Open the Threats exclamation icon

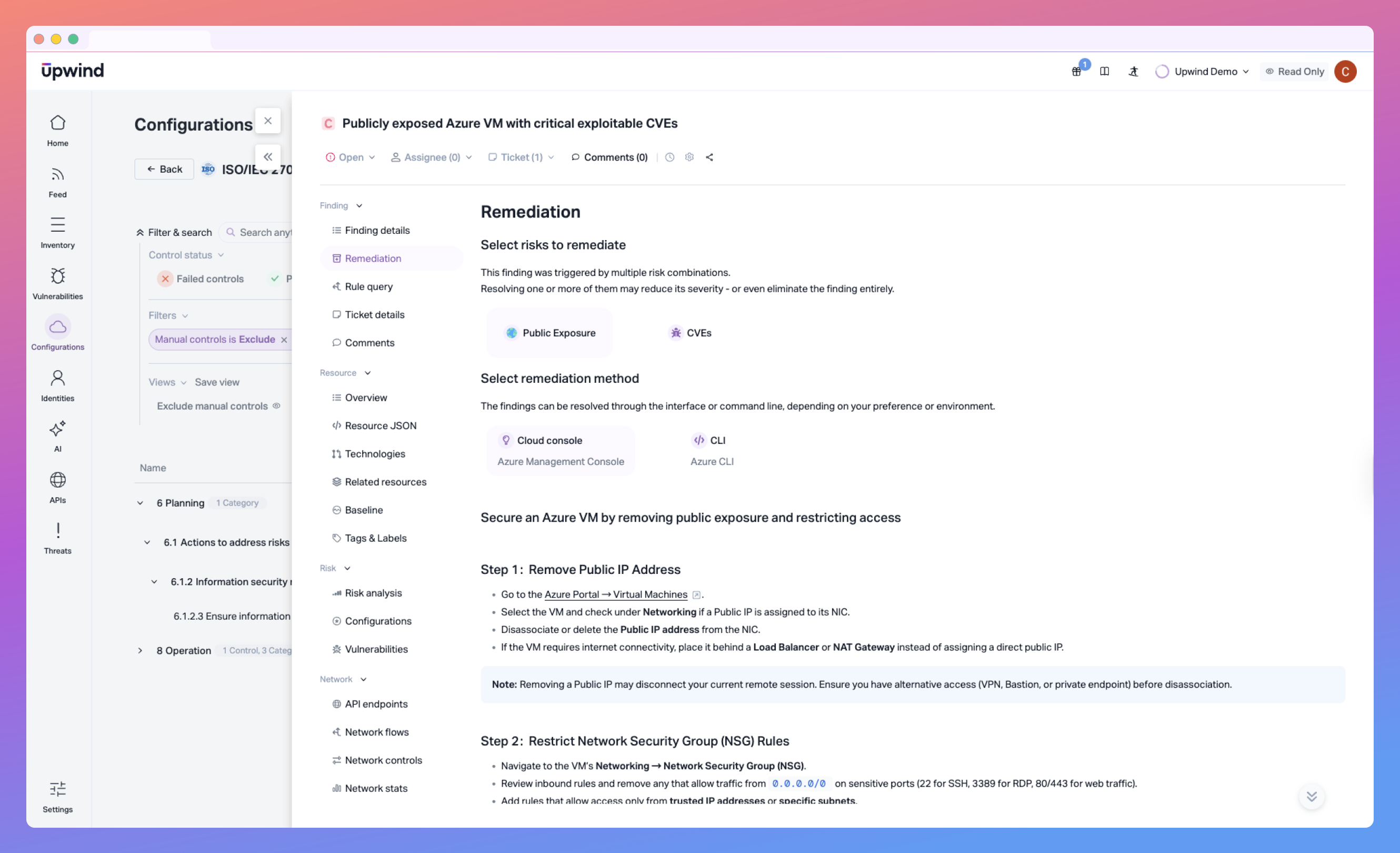pos(57,531)
